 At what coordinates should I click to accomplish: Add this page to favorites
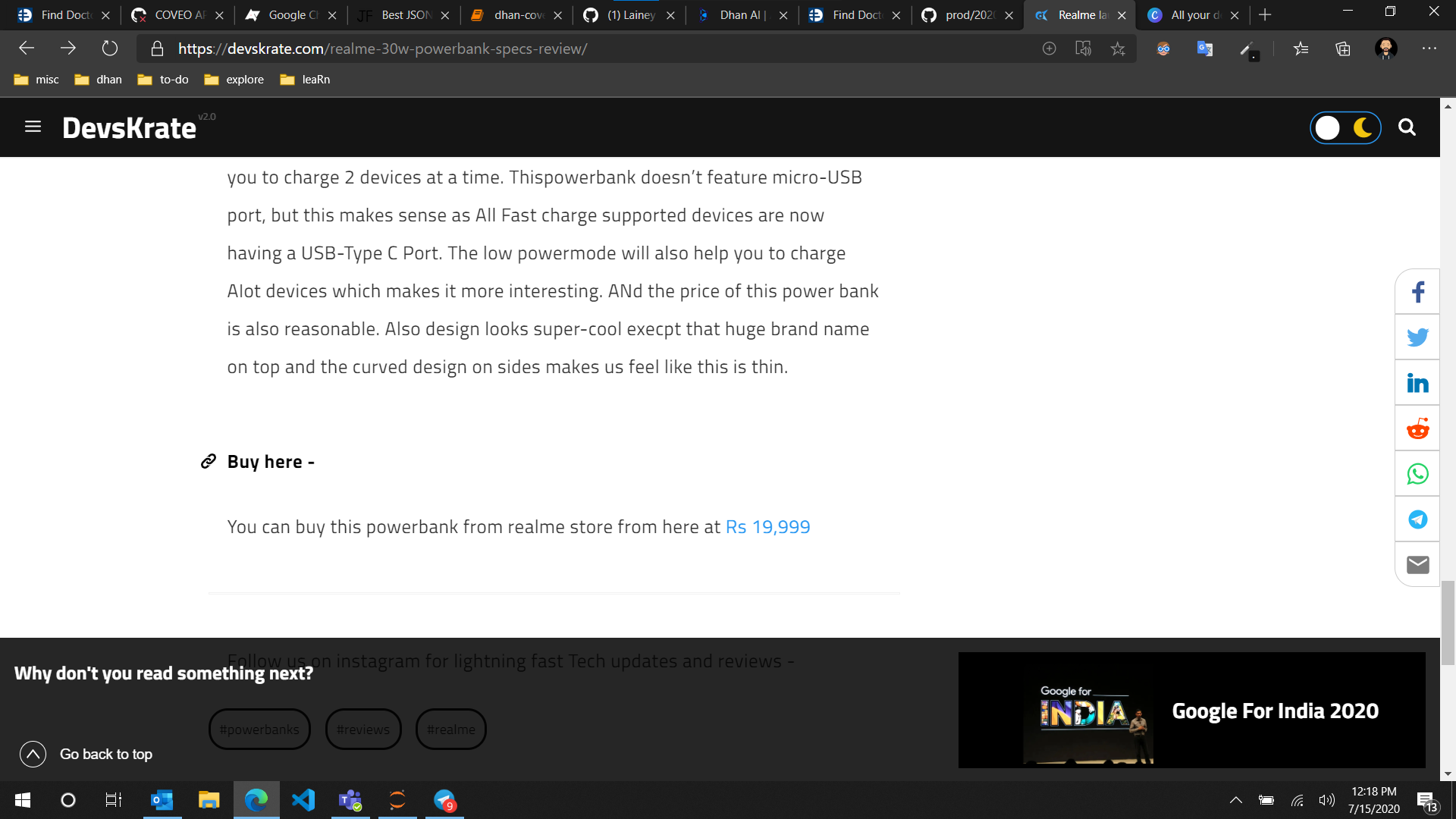coord(1118,49)
